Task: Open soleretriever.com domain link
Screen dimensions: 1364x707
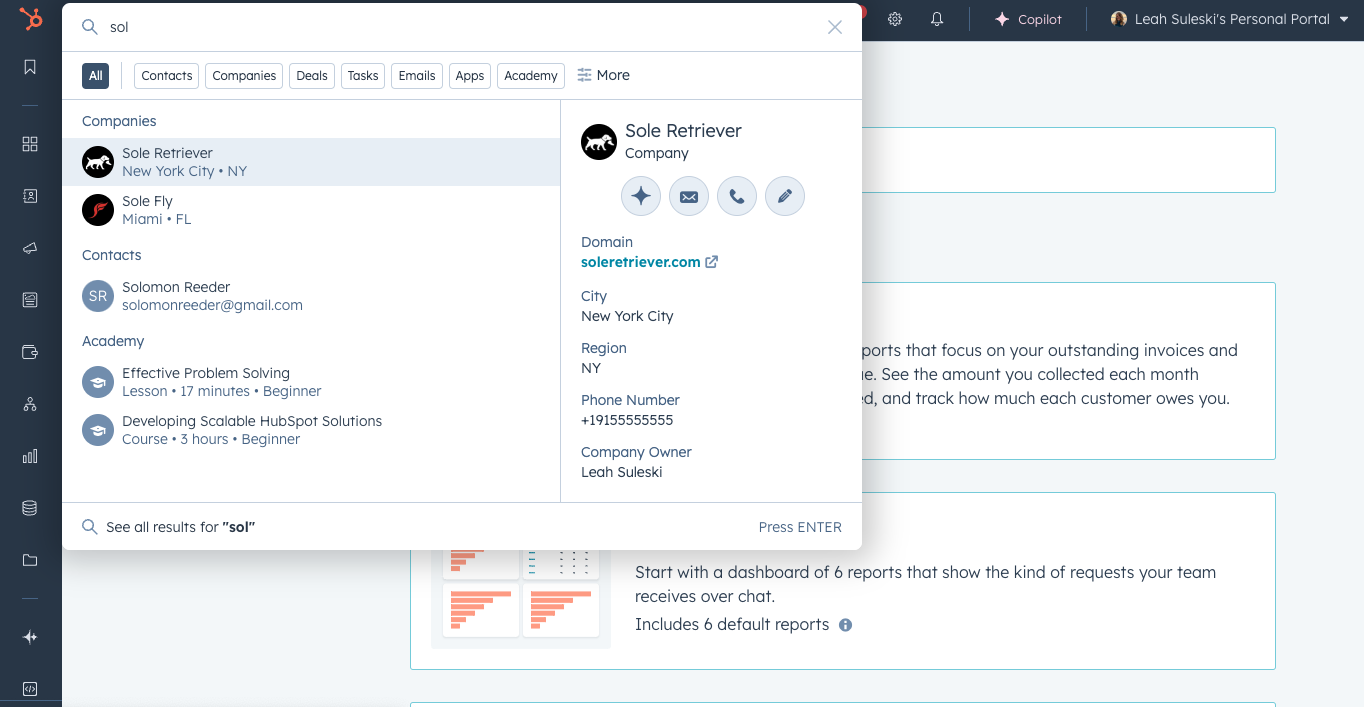Action: click(641, 262)
